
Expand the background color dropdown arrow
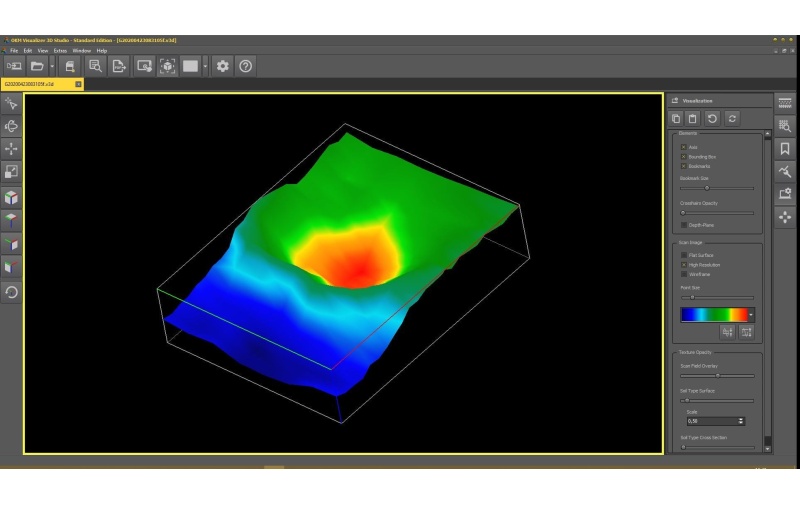[x=205, y=66]
